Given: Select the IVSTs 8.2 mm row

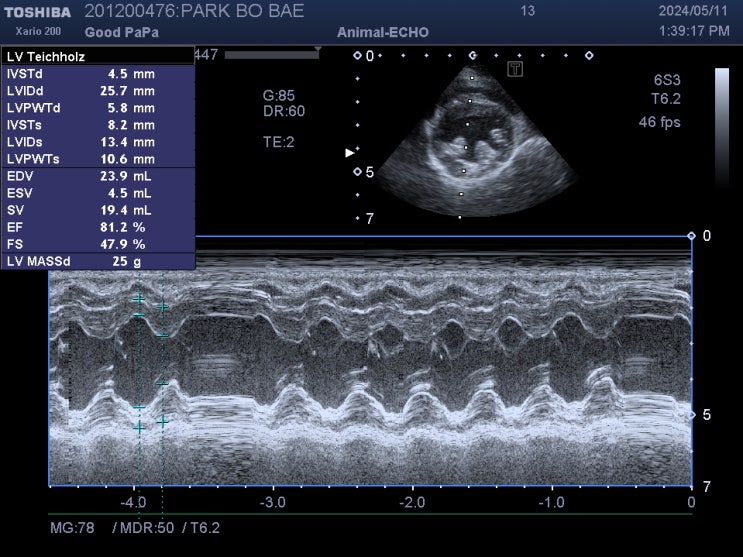Looking at the screenshot, I should tap(98, 125).
